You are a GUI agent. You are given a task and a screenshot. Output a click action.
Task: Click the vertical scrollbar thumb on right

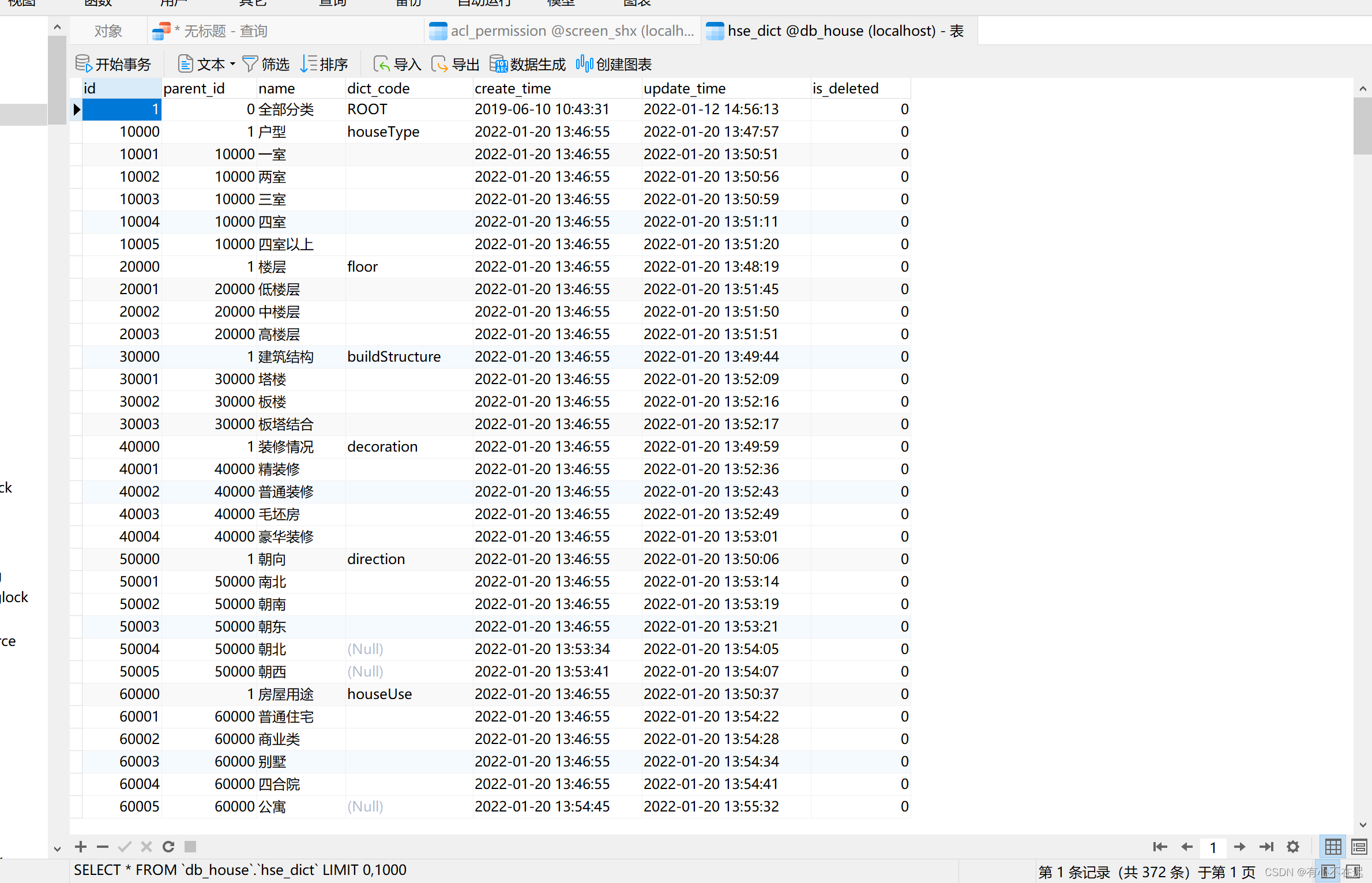(1362, 126)
